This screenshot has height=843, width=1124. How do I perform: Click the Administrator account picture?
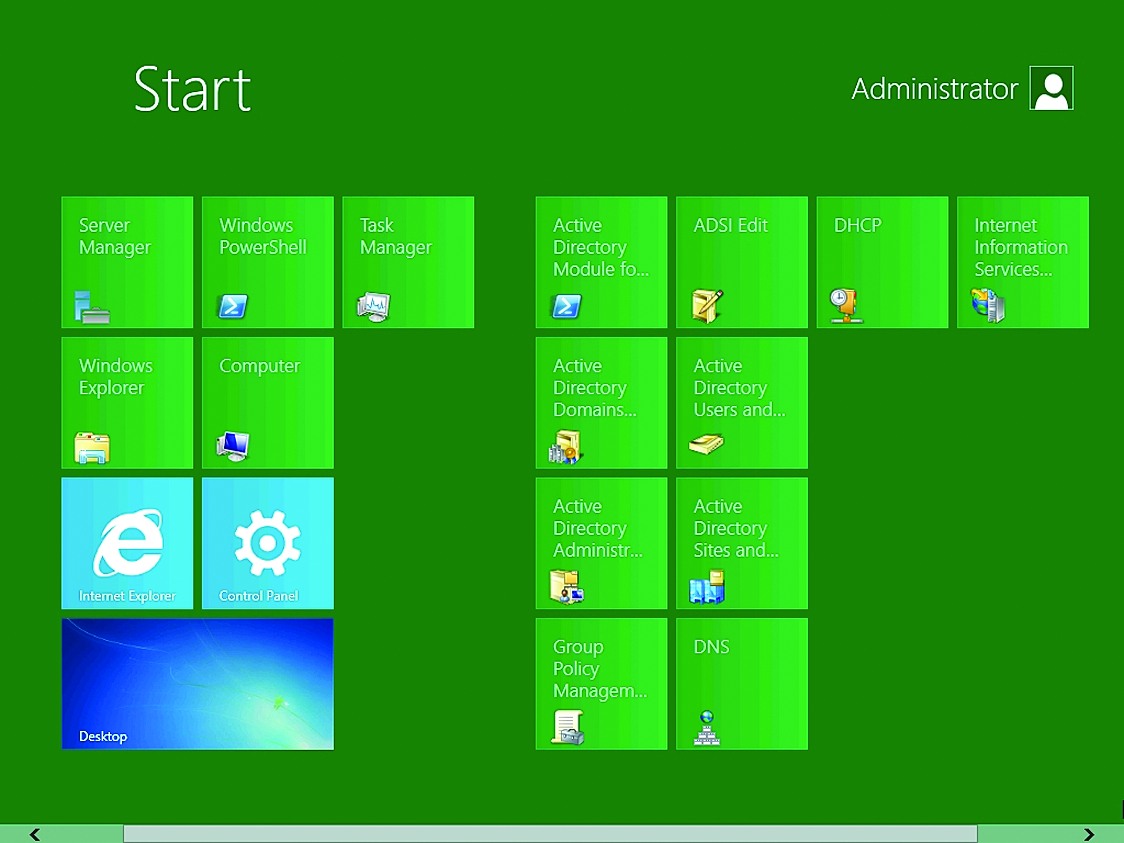click(x=1051, y=89)
